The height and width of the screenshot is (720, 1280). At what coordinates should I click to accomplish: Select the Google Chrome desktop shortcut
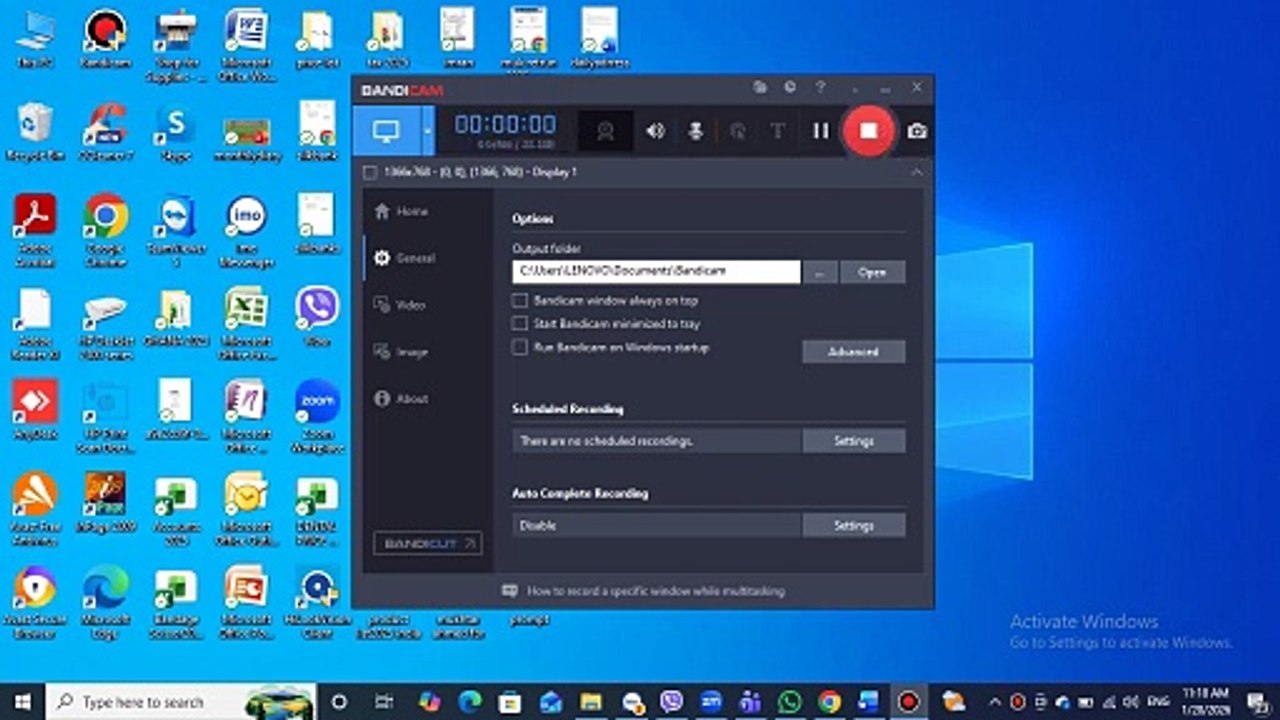tap(105, 230)
